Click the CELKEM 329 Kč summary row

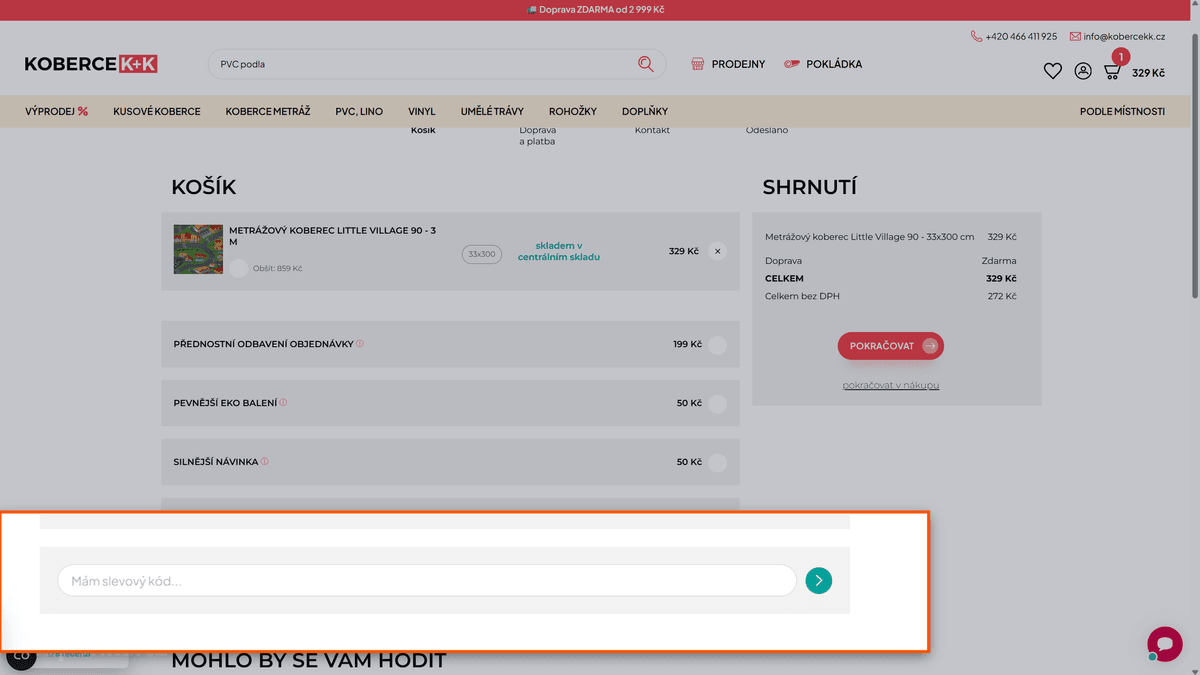[x=890, y=278]
